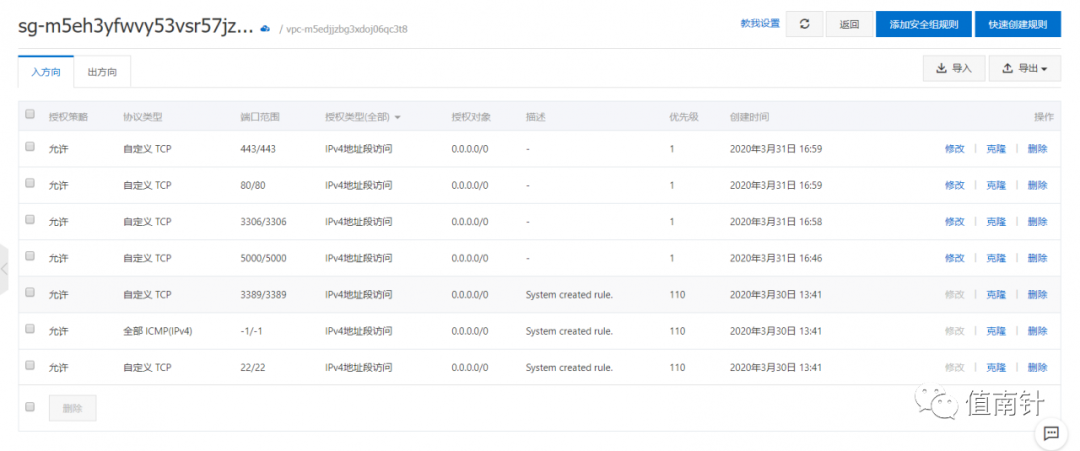This screenshot has height=451, width=1080.
Task: Click 删除 for the 22/22 rule
Action: tap(1037, 368)
